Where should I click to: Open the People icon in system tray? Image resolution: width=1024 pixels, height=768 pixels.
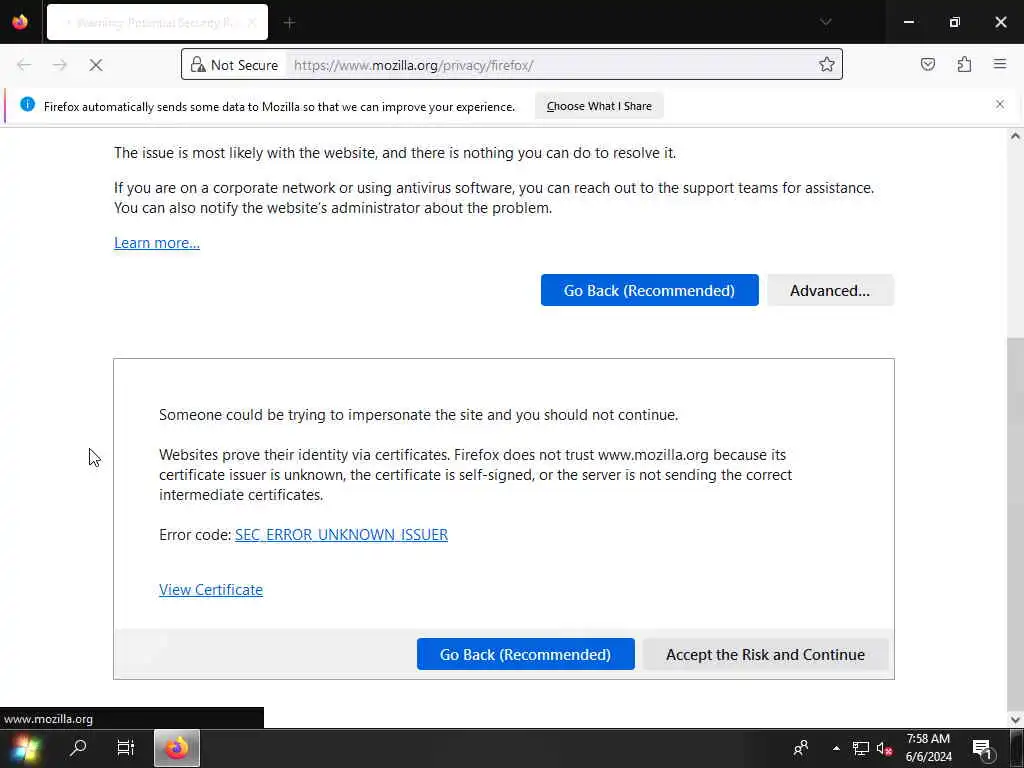tap(801, 748)
